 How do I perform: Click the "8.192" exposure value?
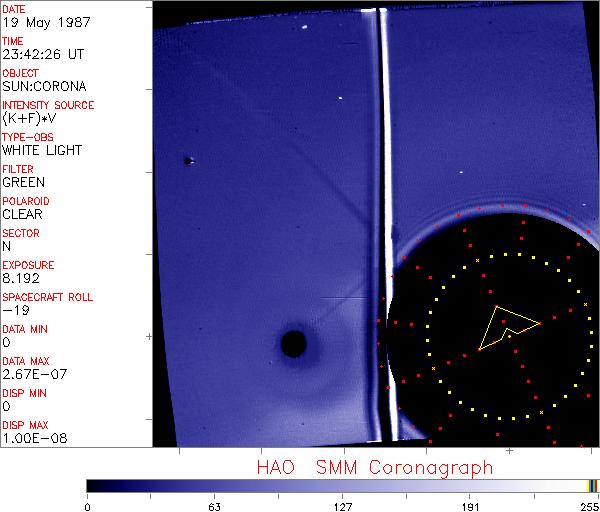click(x=21, y=278)
